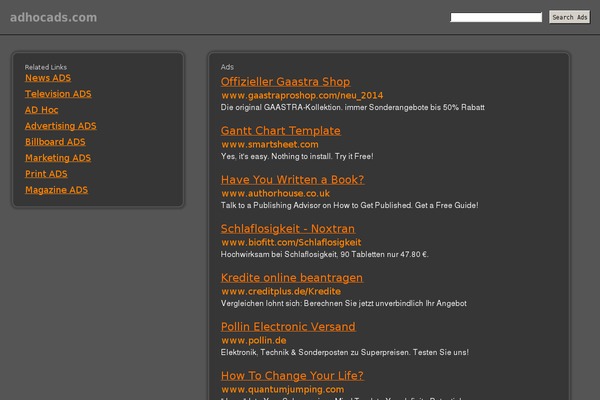This screenshot has width=600, height=400.
Task: Click the '90 Tabletten nur 47.80' description
Action: click(324, 254)
